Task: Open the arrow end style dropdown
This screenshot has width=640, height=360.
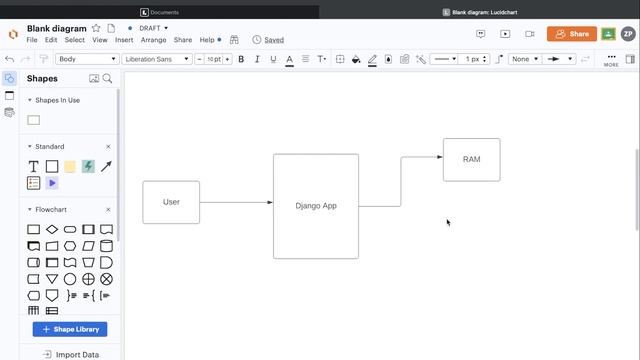Action: pos(559,59)
